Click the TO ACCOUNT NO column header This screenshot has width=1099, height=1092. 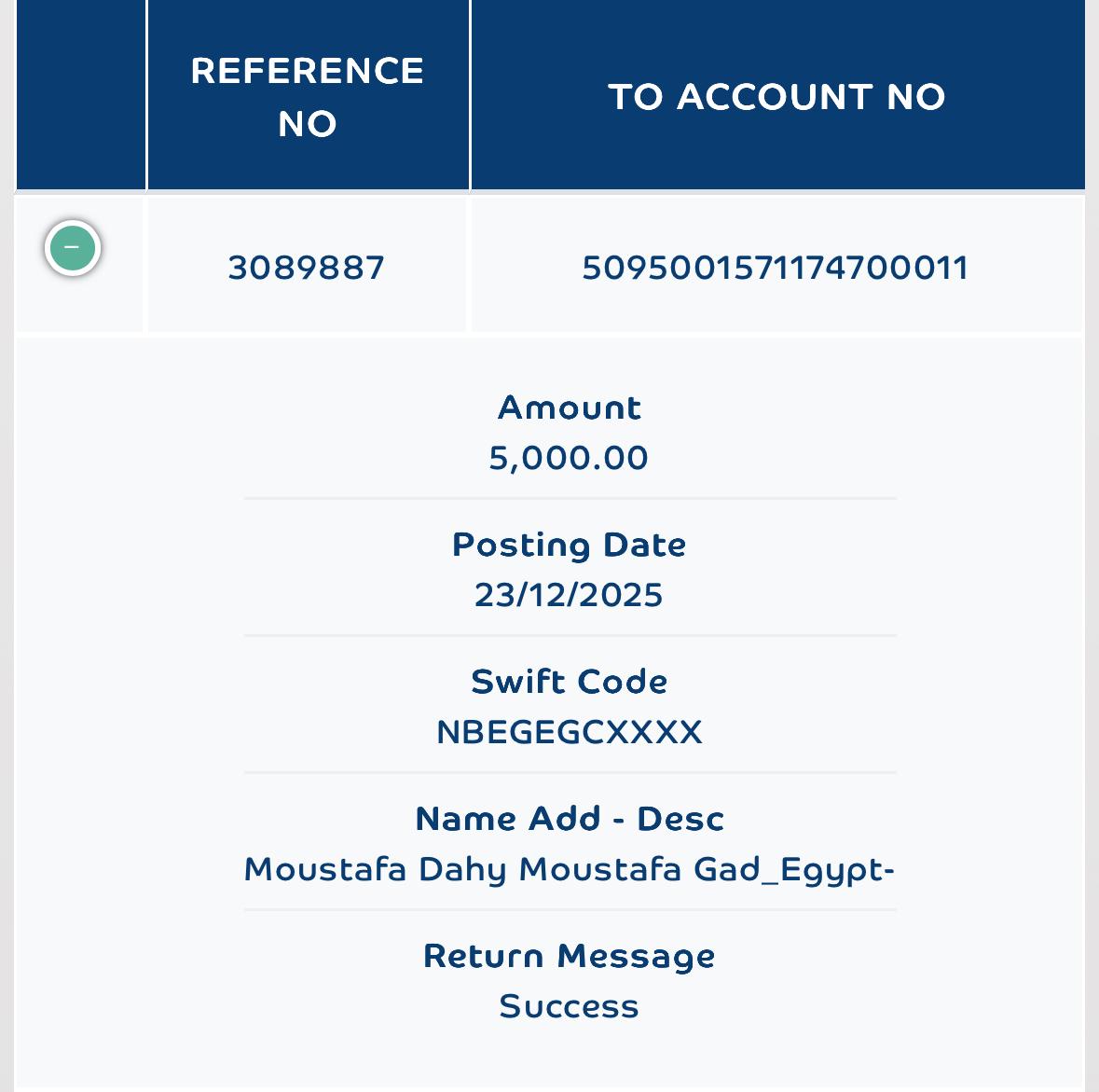coord(778,95)
